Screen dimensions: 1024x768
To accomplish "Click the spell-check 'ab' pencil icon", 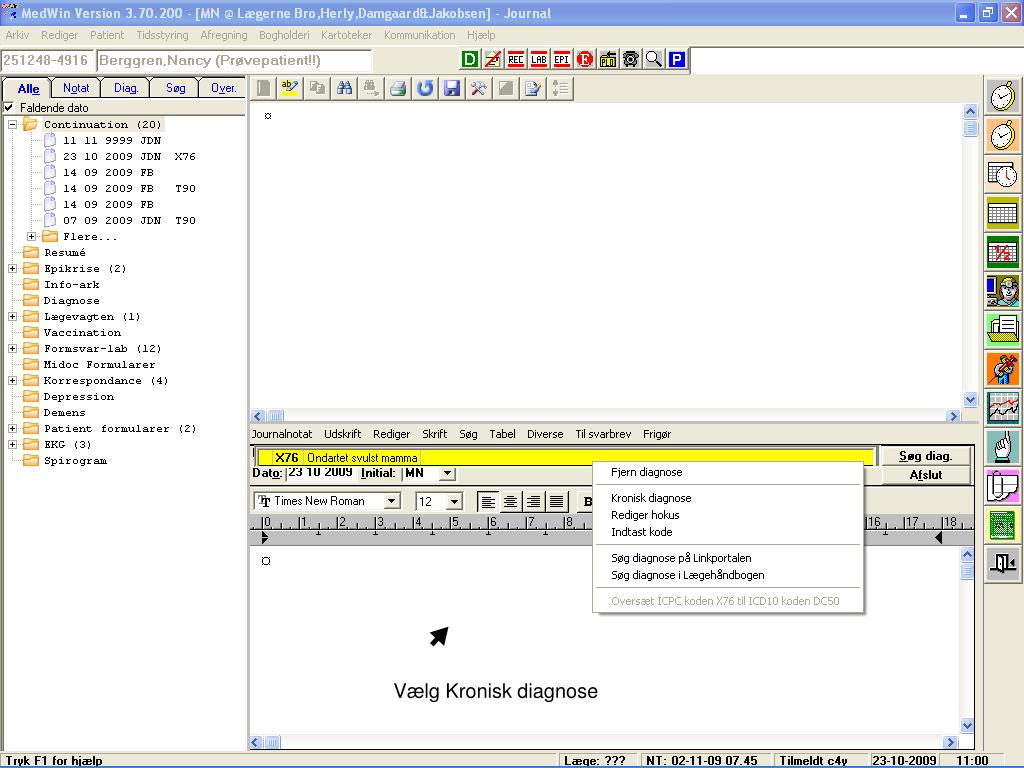I will pos(289,88).
